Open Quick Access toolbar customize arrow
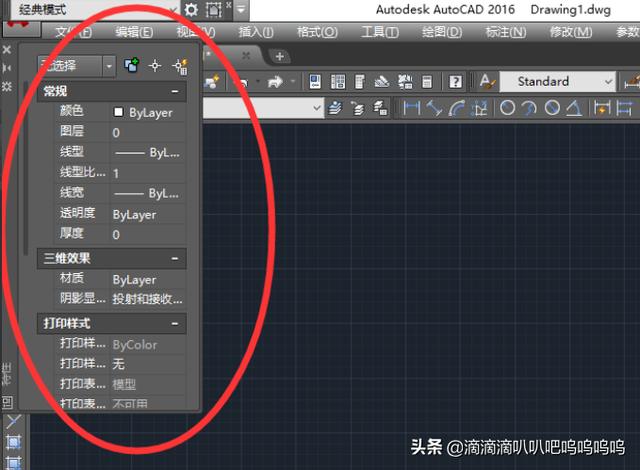This screenshot has width=640, height=470. (x=241, y=9)
